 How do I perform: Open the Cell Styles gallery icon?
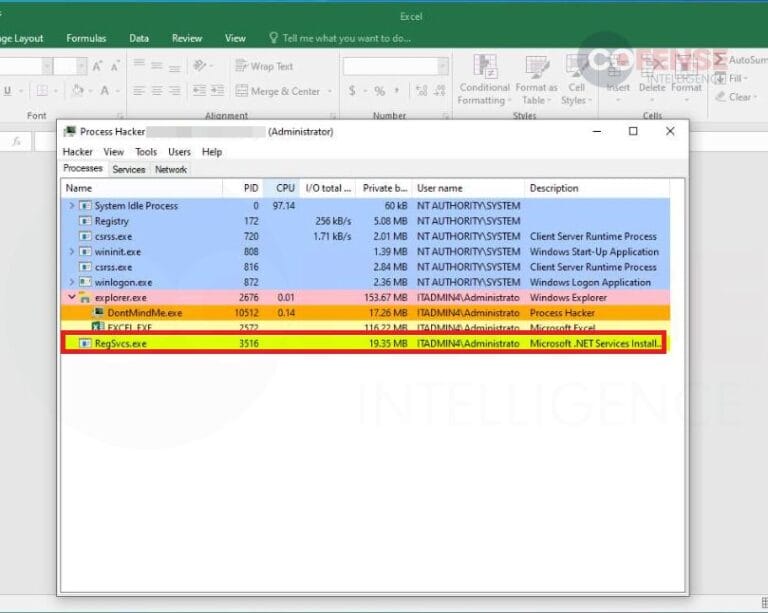pos(574,69)
